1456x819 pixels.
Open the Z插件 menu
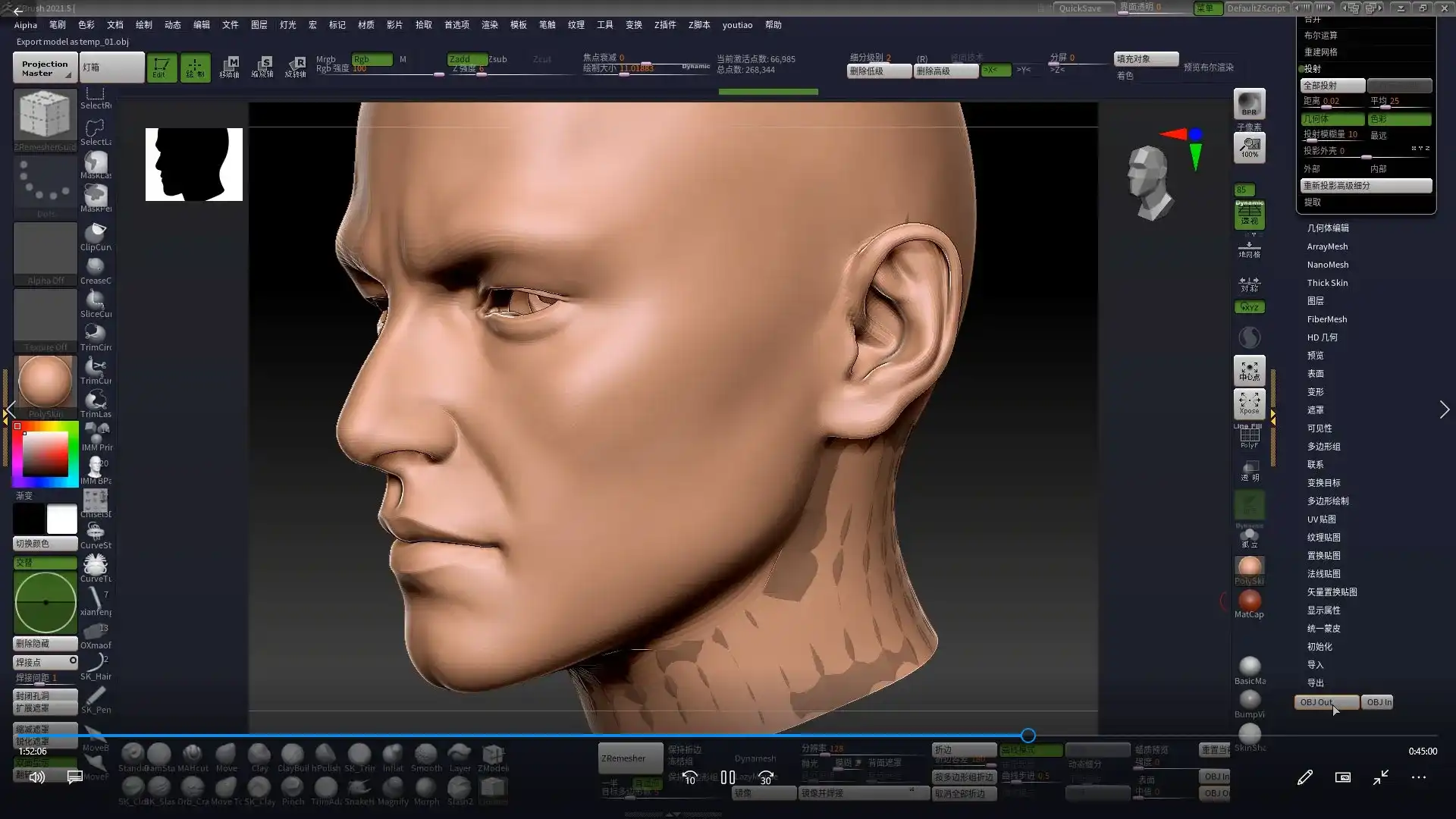point(665,25)
